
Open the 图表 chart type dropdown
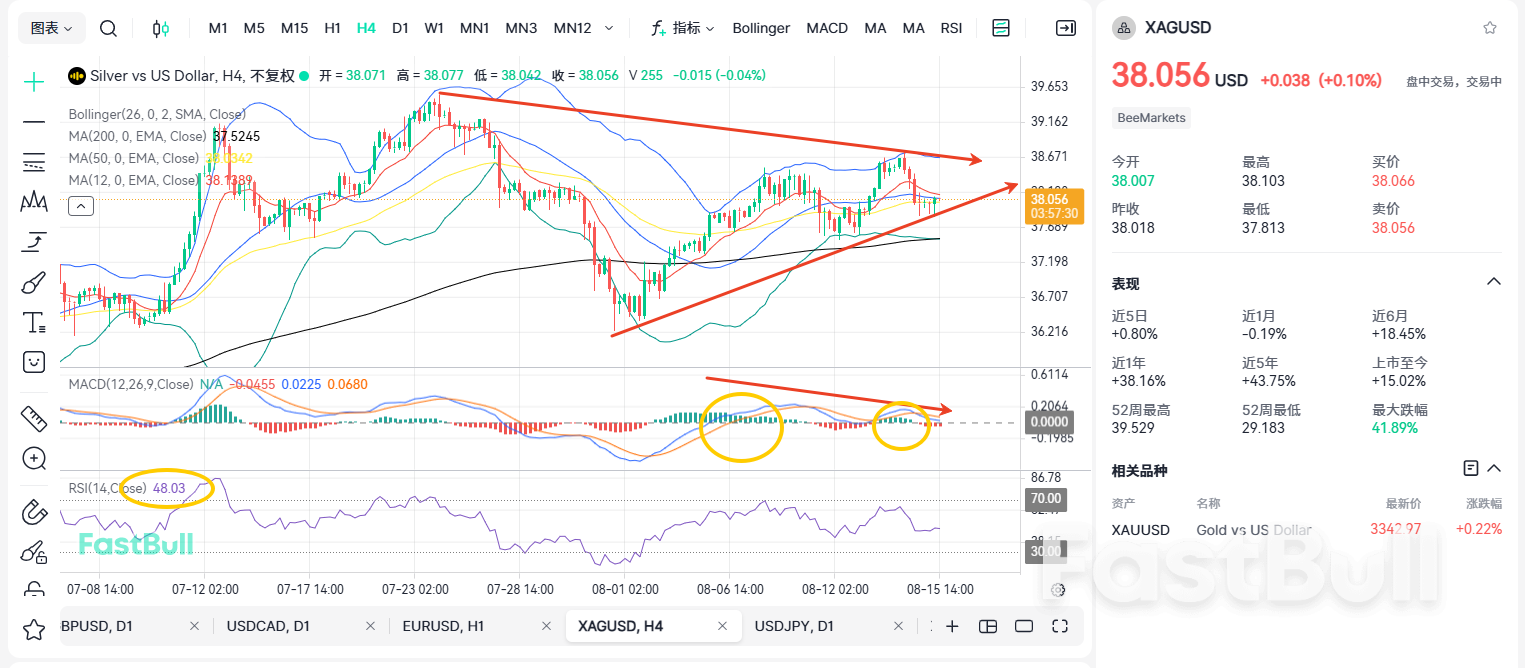coord(51,28)
